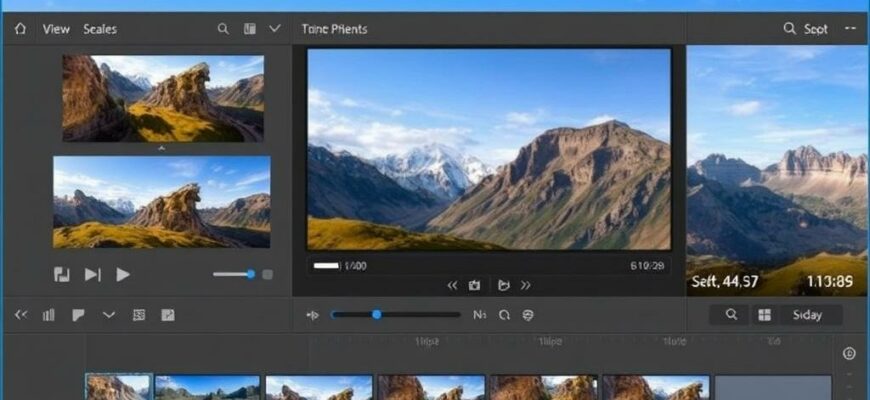Click the globe icon right of loop
This screenshot has height=400, width=870.
pyautogui.click(x=528, y=315)
